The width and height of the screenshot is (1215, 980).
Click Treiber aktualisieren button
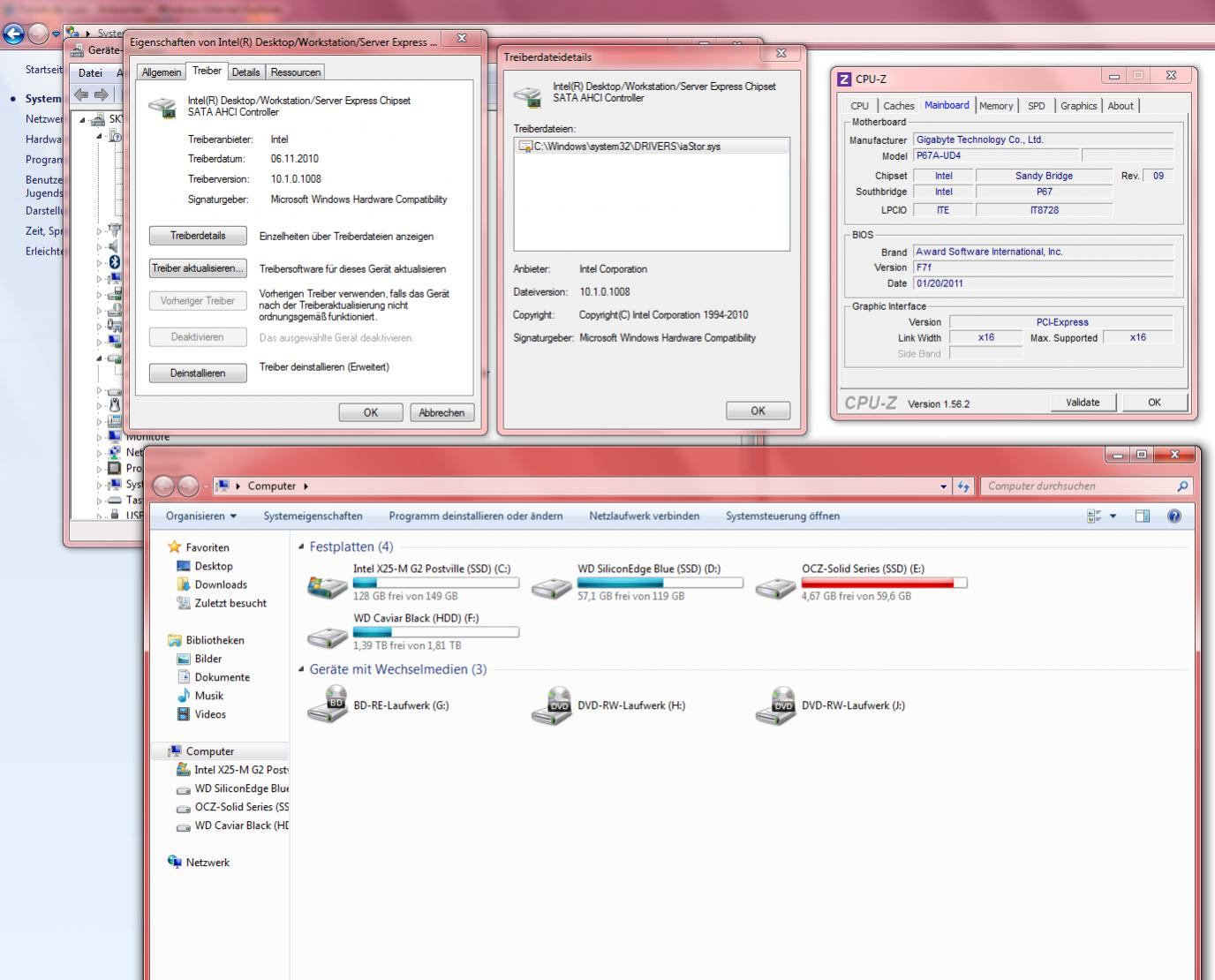(198, 268)
